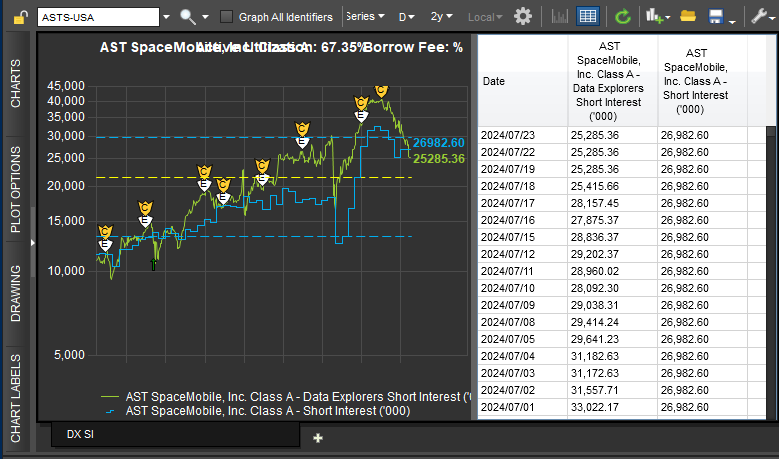Viewport: 779px width, 459px height.
Task: Click the green up-arrow marker on chart
Action: [x=154, y=264]
